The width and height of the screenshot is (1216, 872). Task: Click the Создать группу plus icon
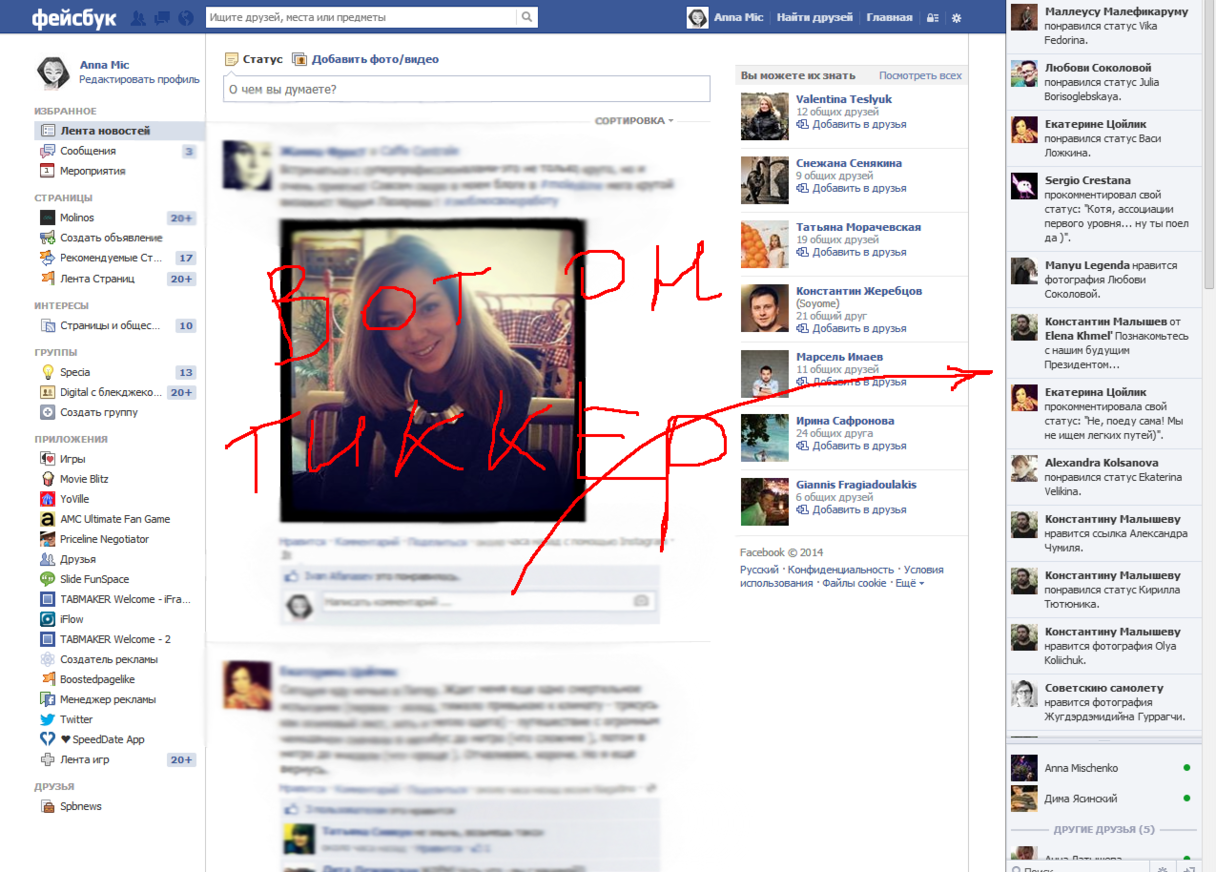[47, 412]
